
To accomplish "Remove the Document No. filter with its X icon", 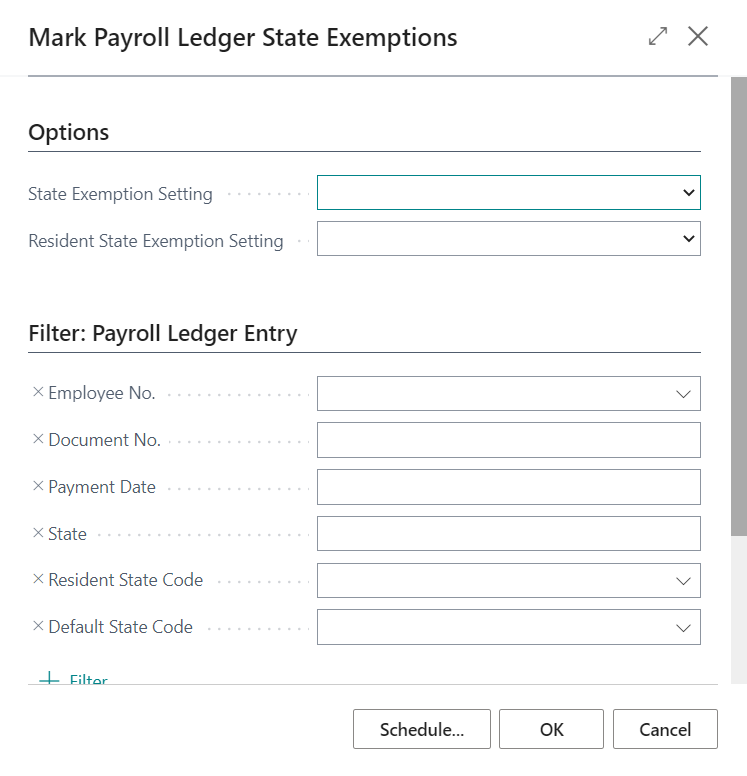I will (38, 439).
